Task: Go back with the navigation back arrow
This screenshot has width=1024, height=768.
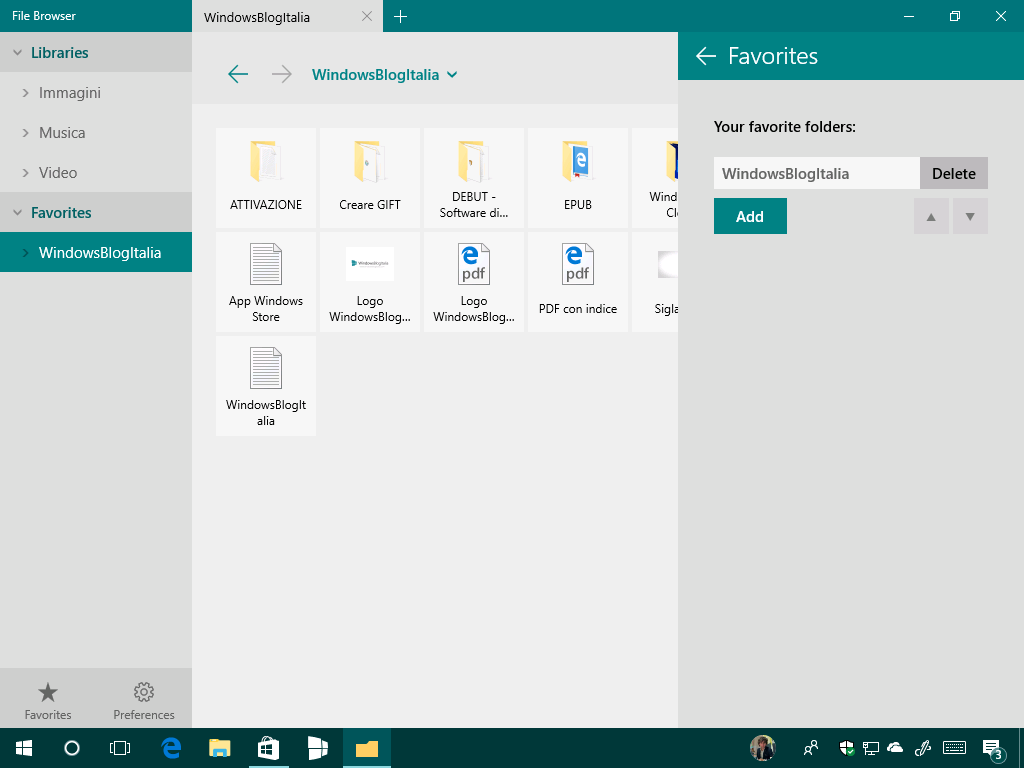Action: [238, 74]
